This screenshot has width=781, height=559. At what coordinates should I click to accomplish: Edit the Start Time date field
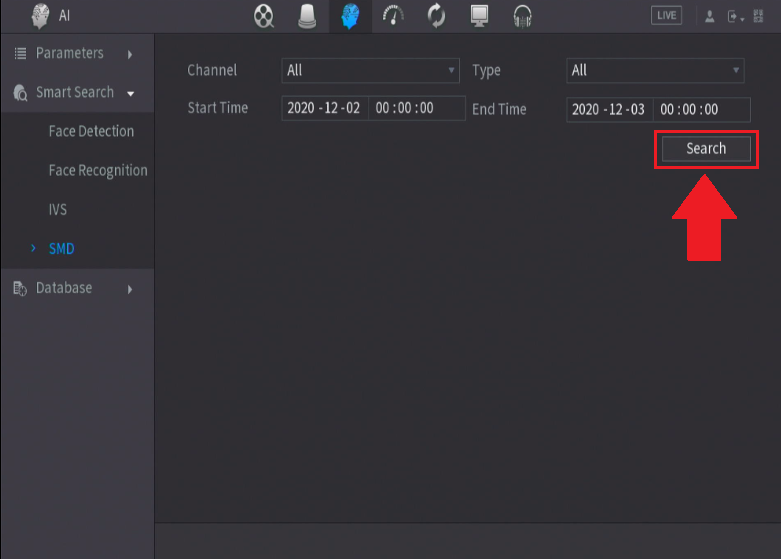click(325, 108)
